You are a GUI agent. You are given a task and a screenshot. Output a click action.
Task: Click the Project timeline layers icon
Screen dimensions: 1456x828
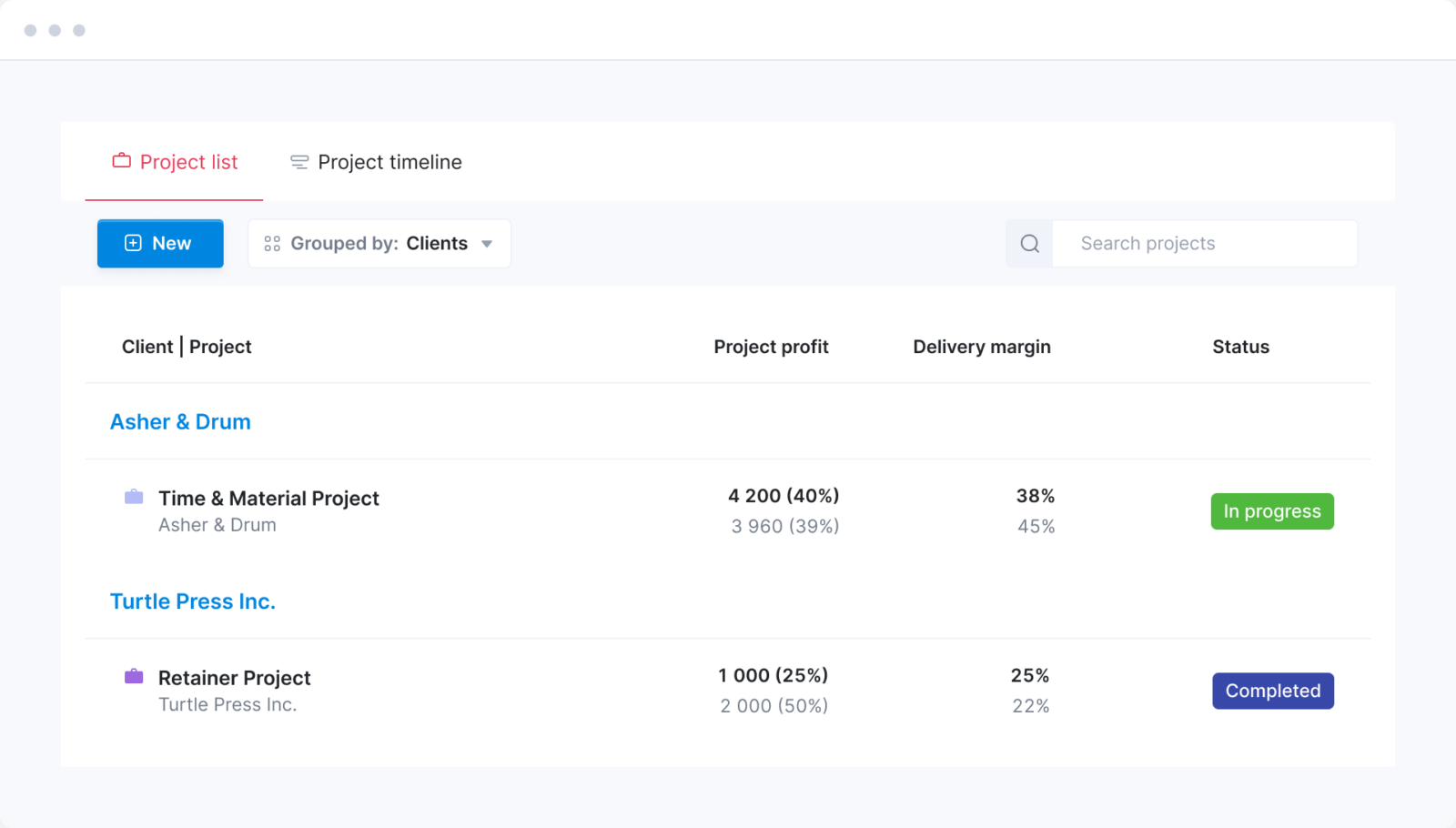coord(298,161)
